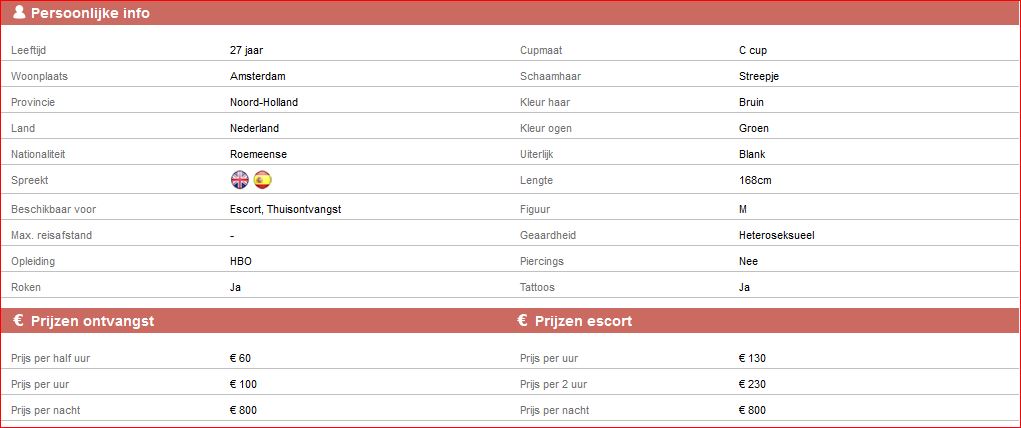Select the Persoonlijke info header title
The width and height of the screenshot is (1021, 428).
(x=90, y=13)
